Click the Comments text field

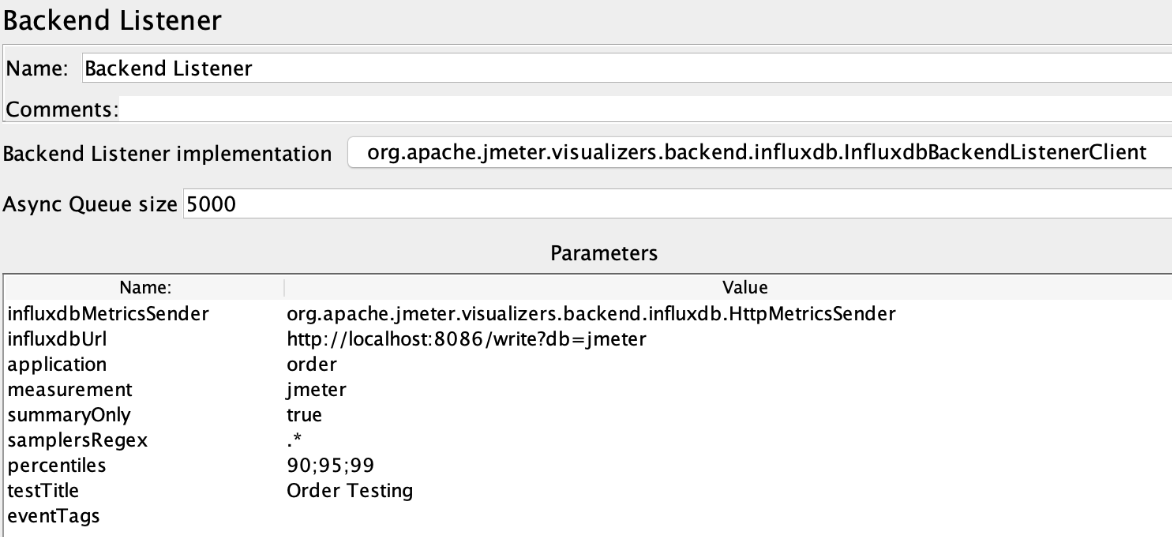[645, 109]
